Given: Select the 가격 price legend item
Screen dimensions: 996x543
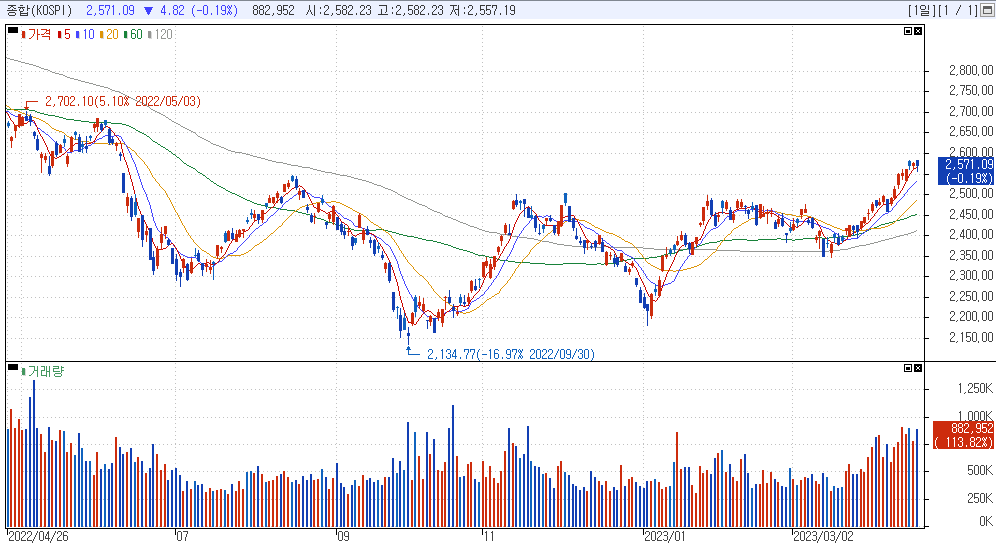Looking at the screenshot, I should tap(36, 34).
